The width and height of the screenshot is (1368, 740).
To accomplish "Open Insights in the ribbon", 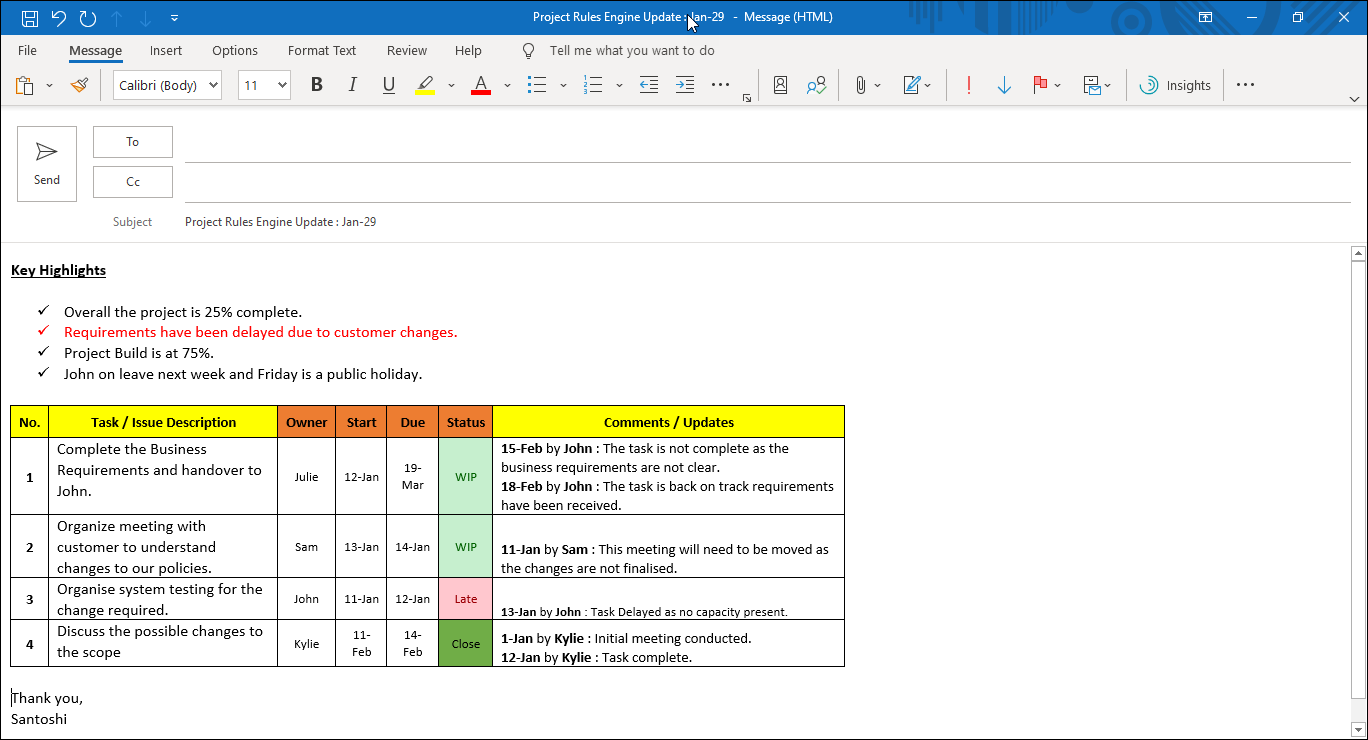I will pos(1175,85).
